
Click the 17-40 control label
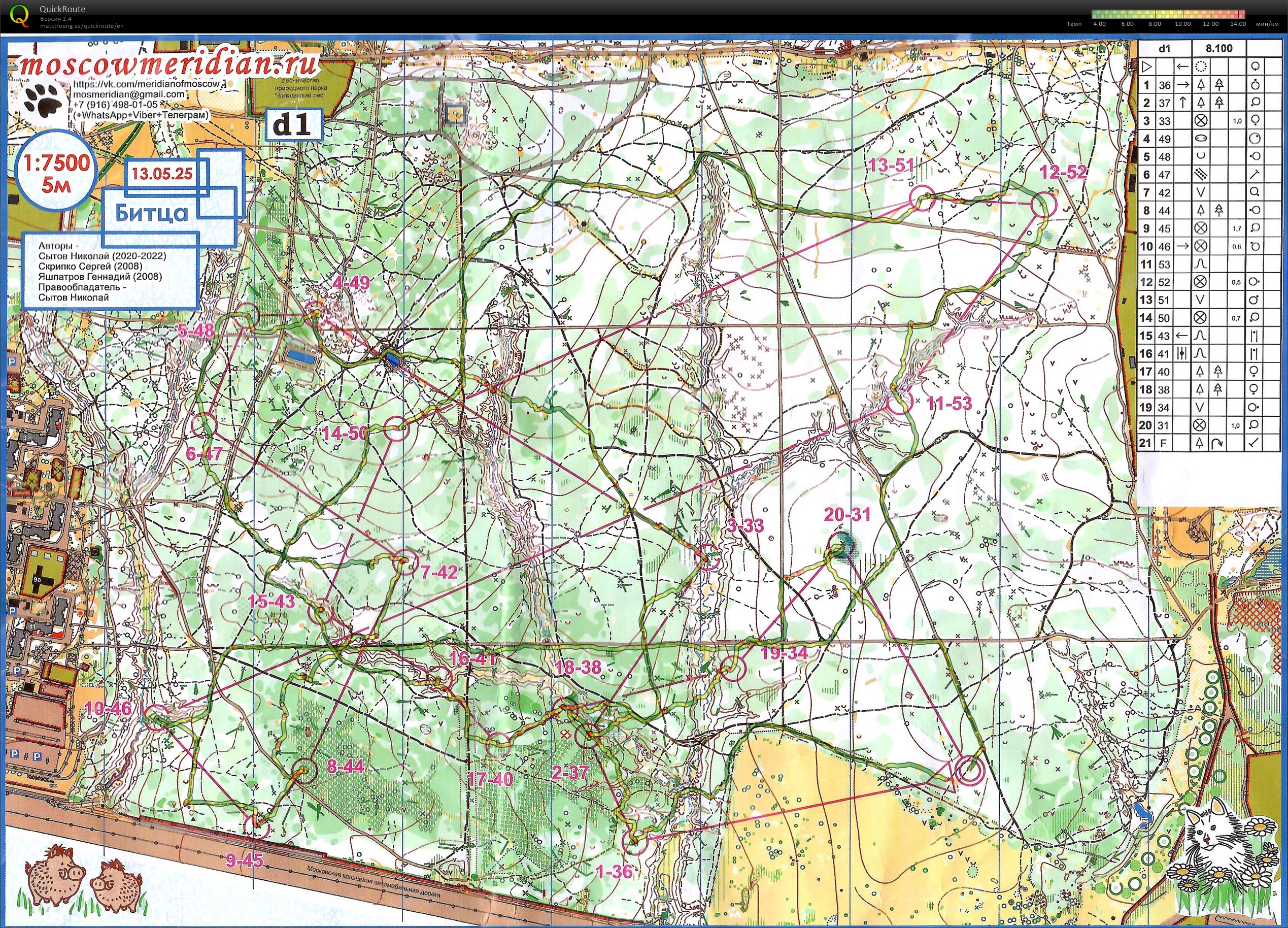(490, 779)
